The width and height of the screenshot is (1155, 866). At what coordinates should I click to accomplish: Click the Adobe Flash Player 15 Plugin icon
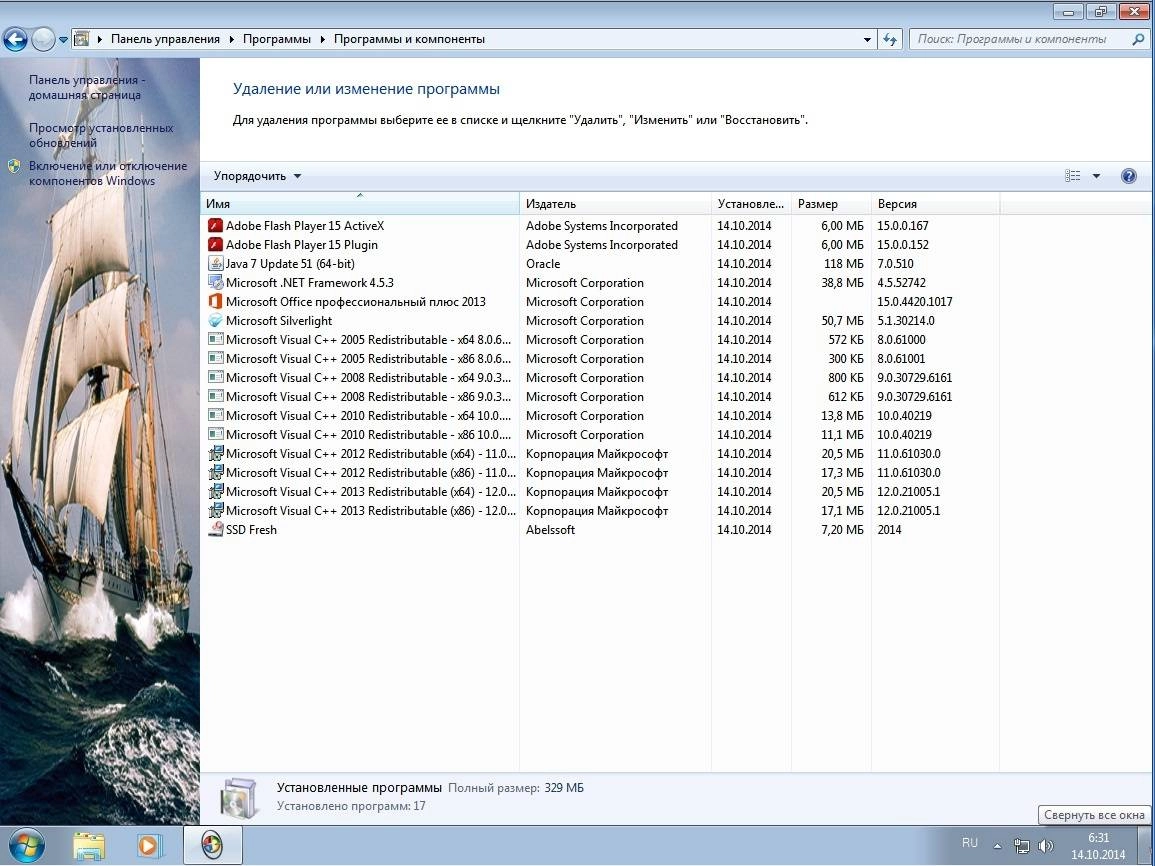215,244
